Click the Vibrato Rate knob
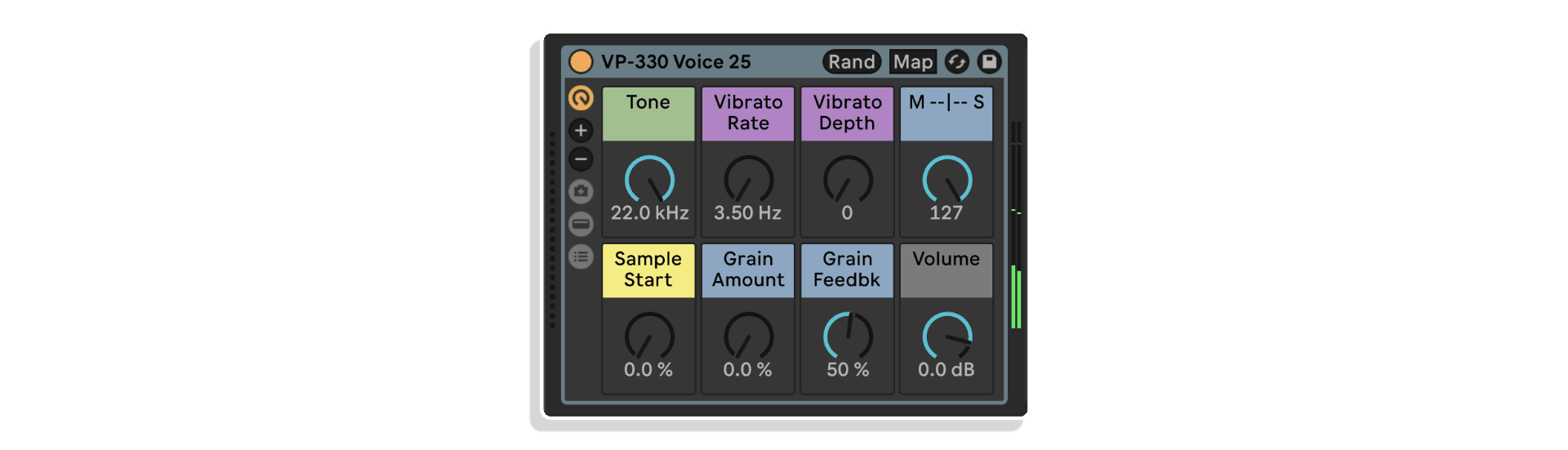This screenshot has height=450, width=1568. (748, 179)
